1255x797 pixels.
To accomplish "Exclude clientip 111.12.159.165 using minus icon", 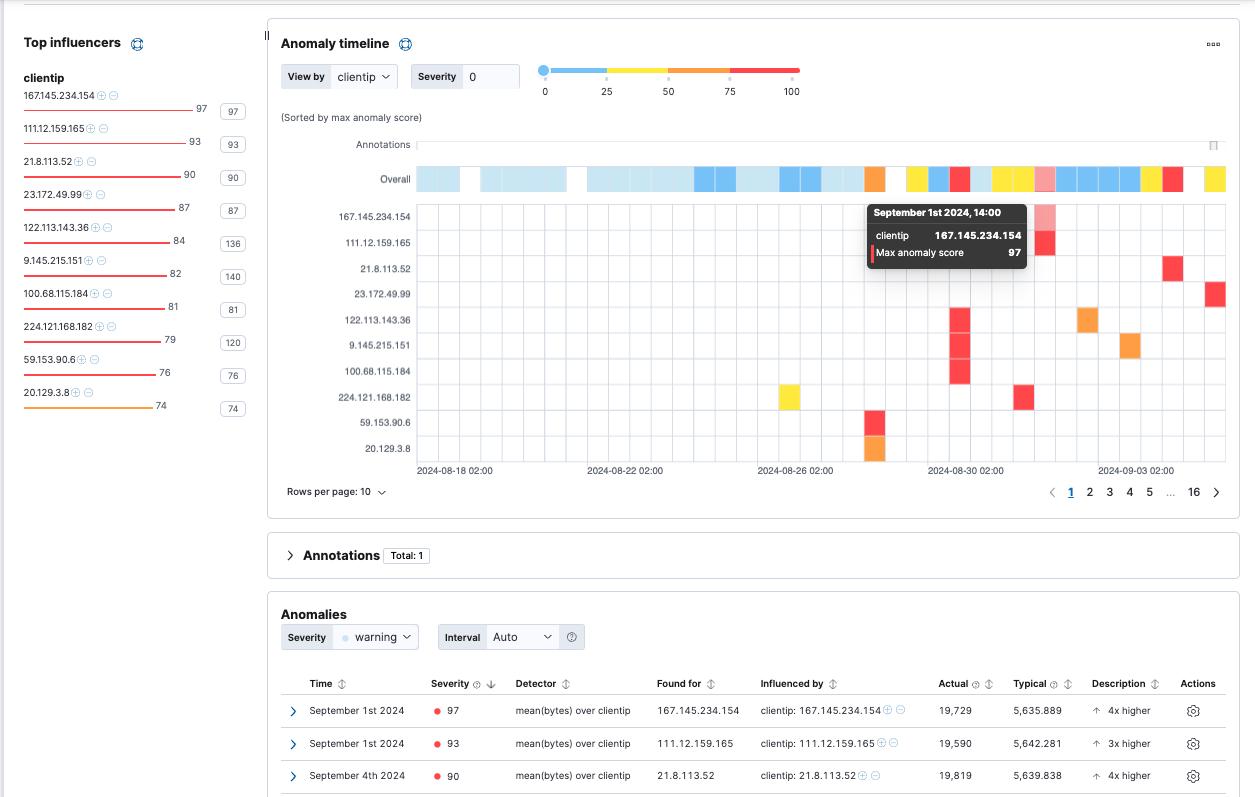I will point(104,129).
